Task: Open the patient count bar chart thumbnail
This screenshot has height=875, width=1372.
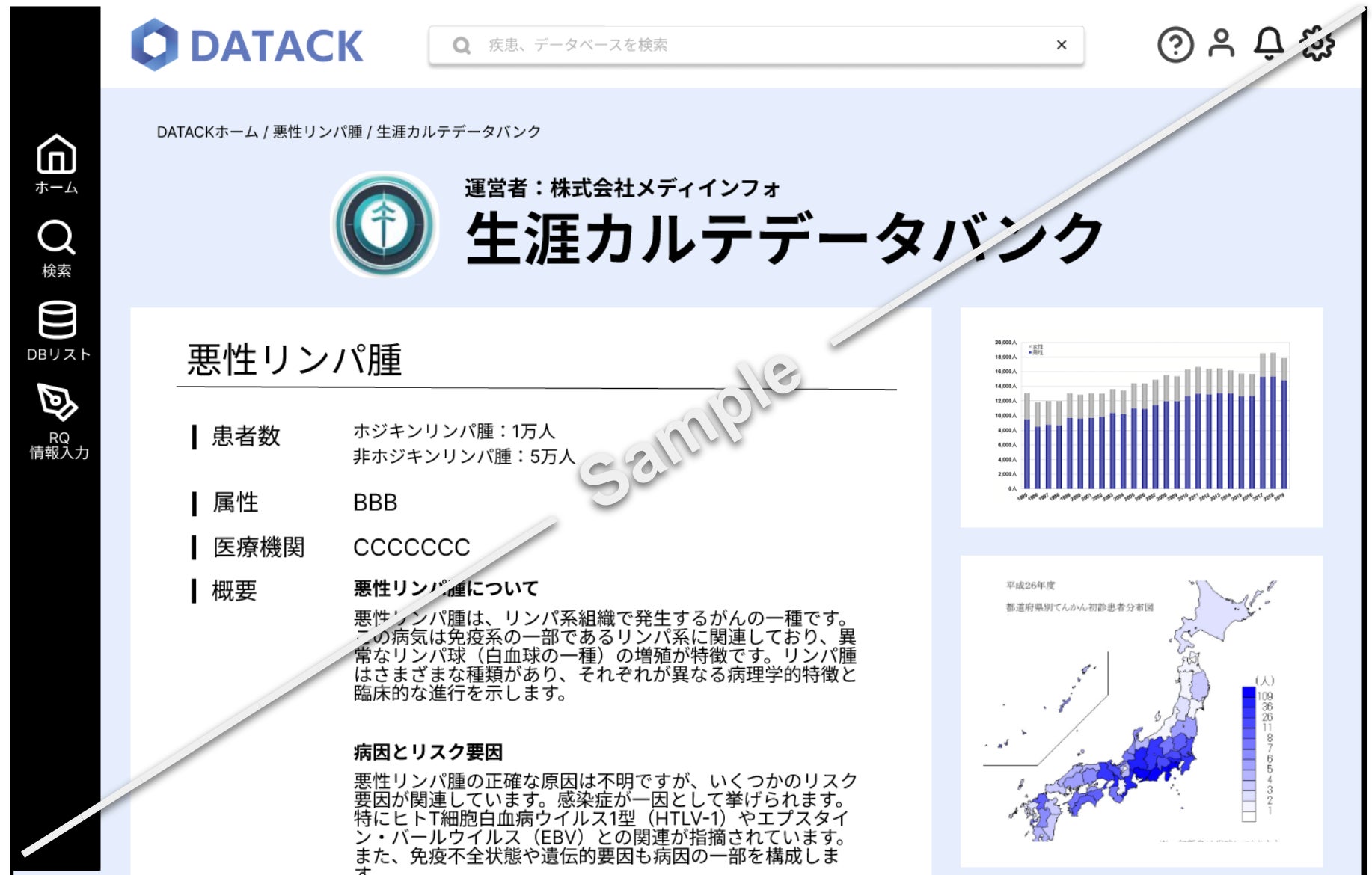Action: point(1141,417)
